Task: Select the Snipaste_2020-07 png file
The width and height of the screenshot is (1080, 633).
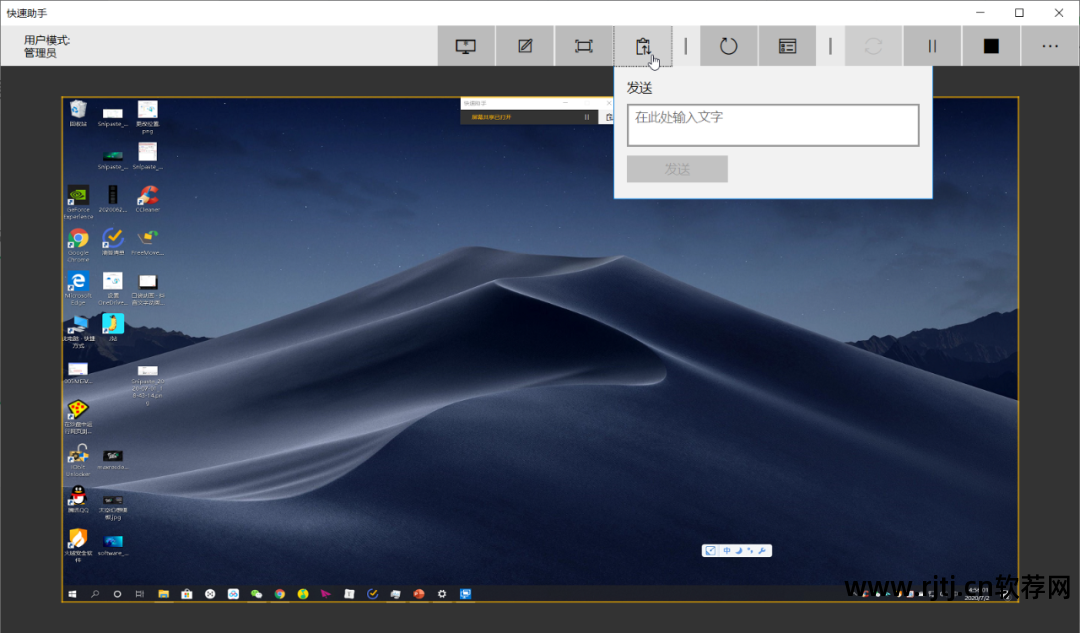Action: coord(147,385)
